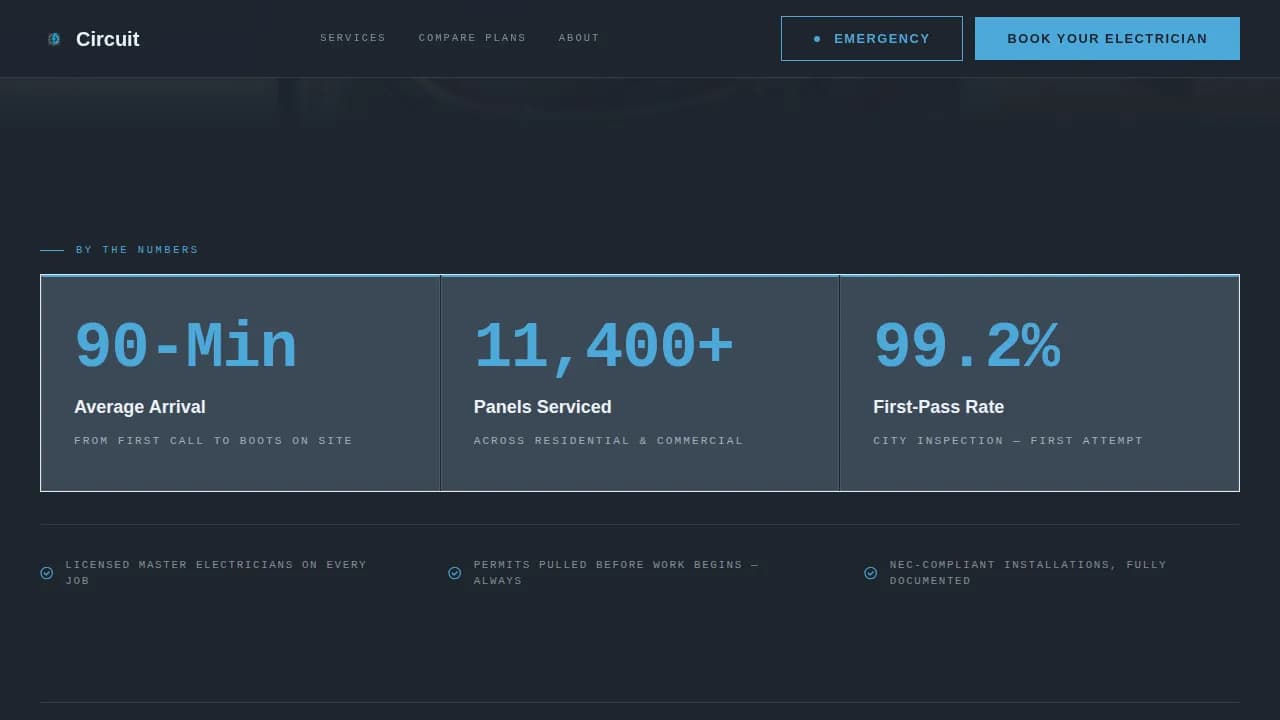The height and width of the screenshot is (720, 1280).
Task: Click the Circuit wordmark to go home
Action: (107, 39)
